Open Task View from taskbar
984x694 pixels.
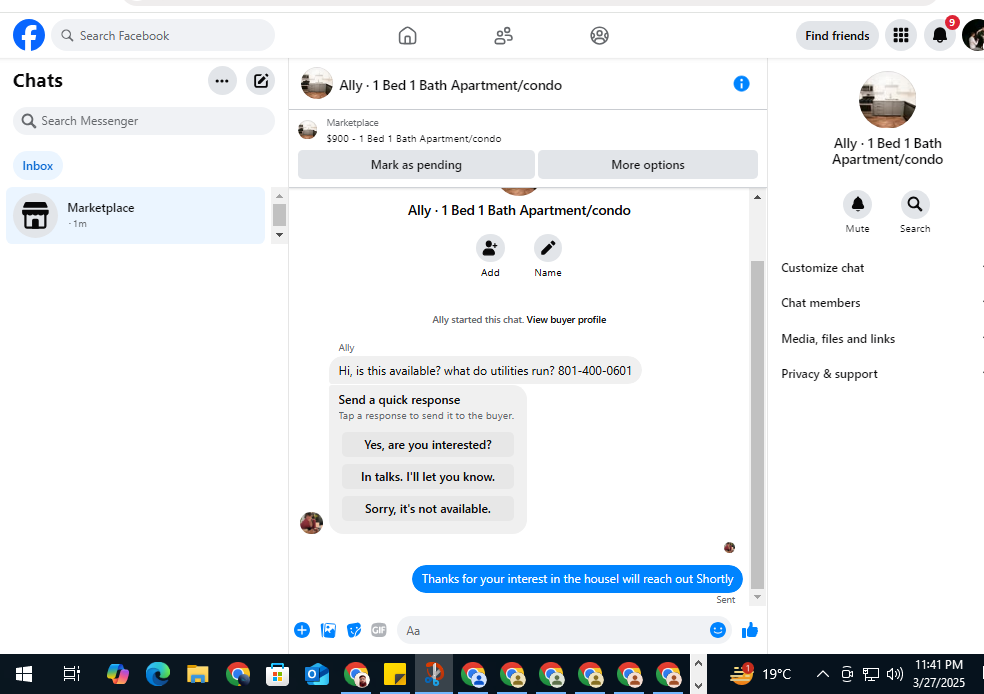pyautogui.click(x=72, y=675)
